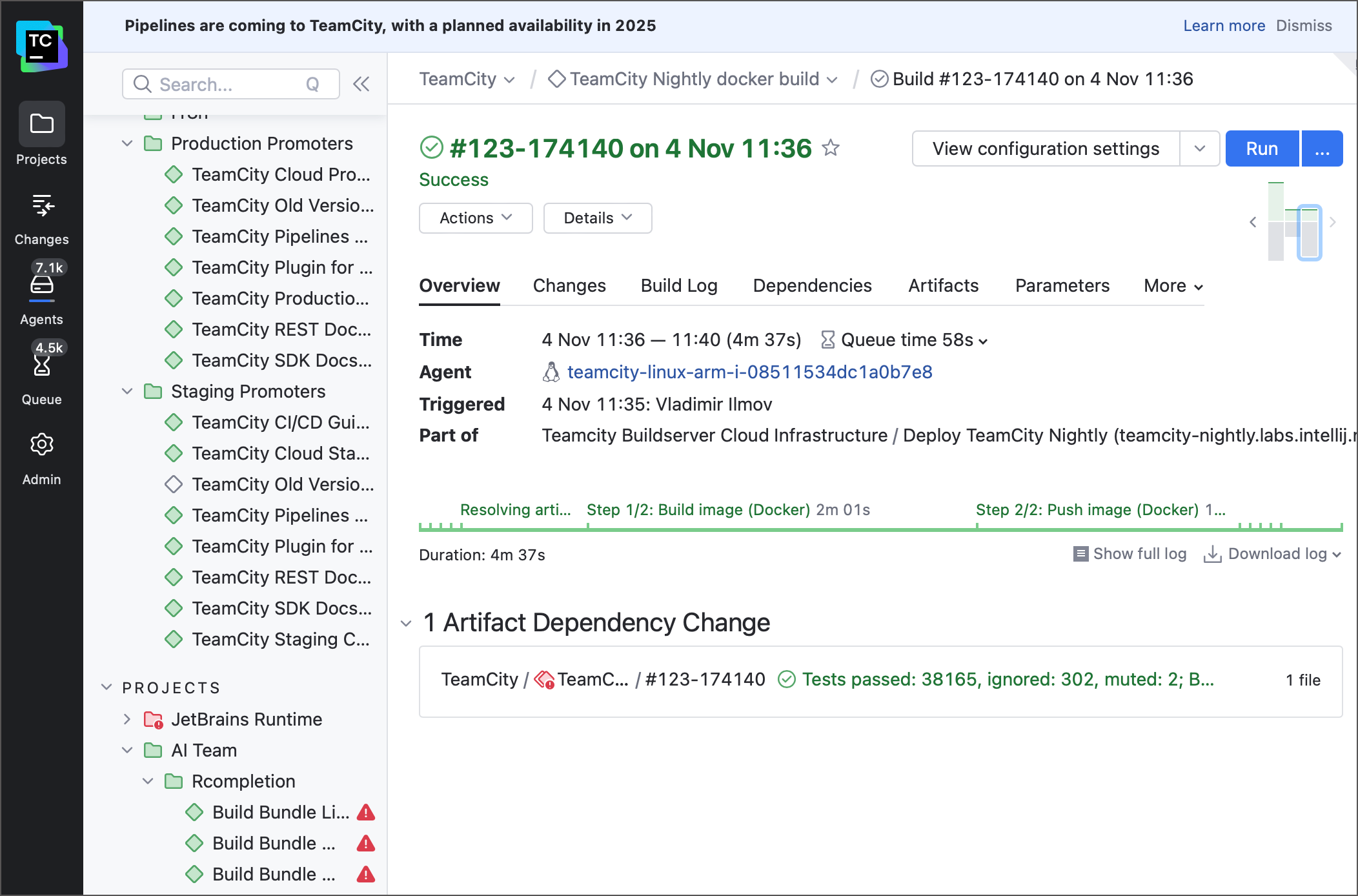Open agent teamcity-linux-arm link
Viewport: 1358px width, 896px height.
749,372
